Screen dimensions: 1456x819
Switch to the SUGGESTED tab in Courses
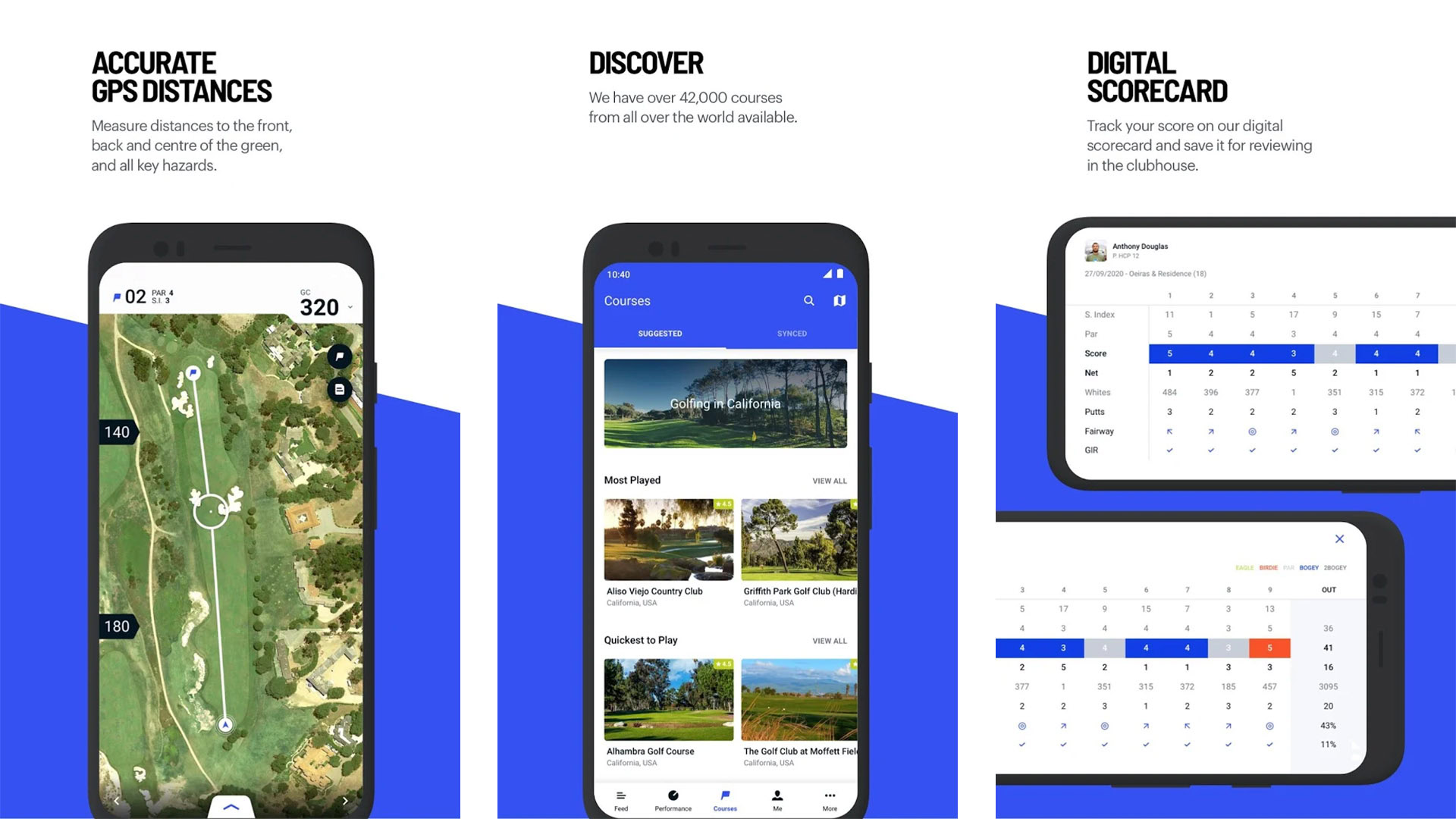[x=659, y=333]
